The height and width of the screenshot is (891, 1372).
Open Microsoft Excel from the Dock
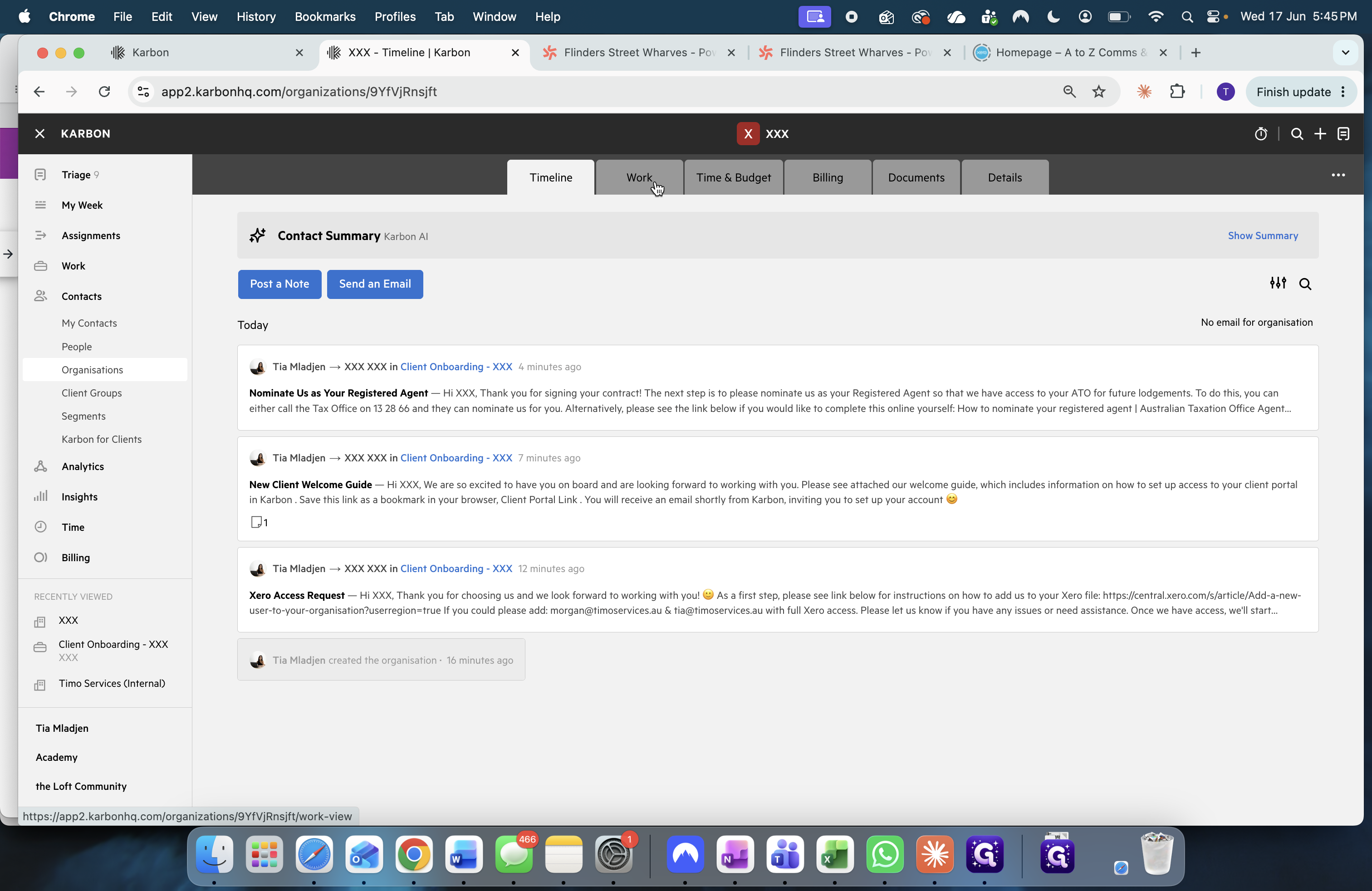[835, 854]
